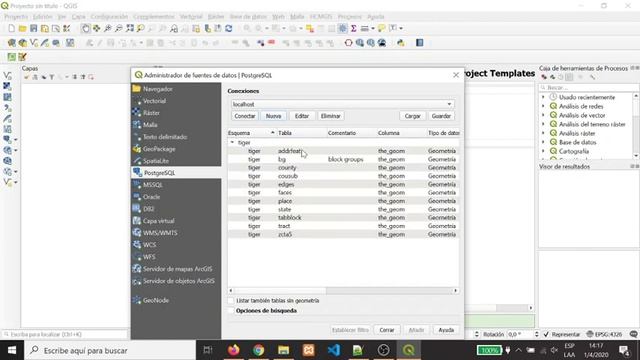
Task: Click the open project folder icon
Action: 22,28
